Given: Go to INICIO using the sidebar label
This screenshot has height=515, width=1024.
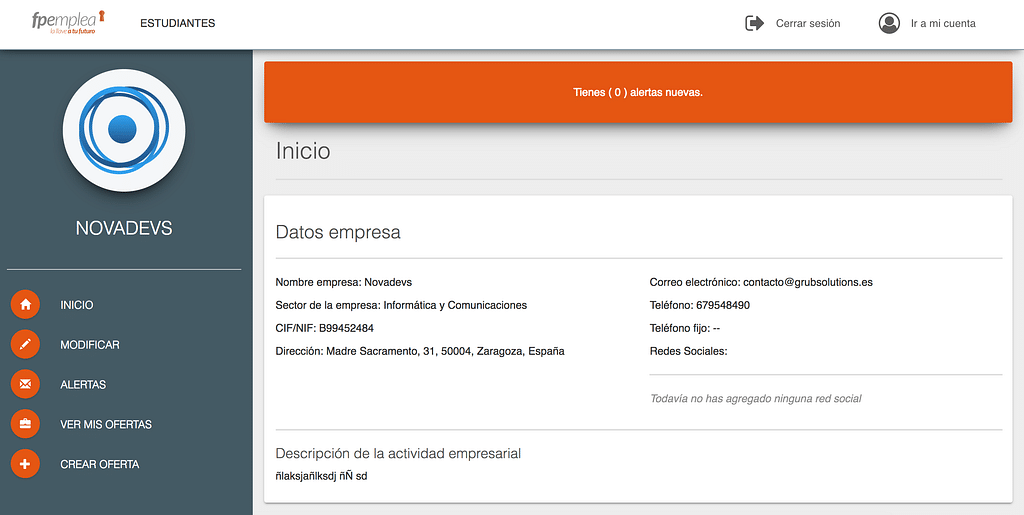Looking at the screenshot, I should pos(77,305).
